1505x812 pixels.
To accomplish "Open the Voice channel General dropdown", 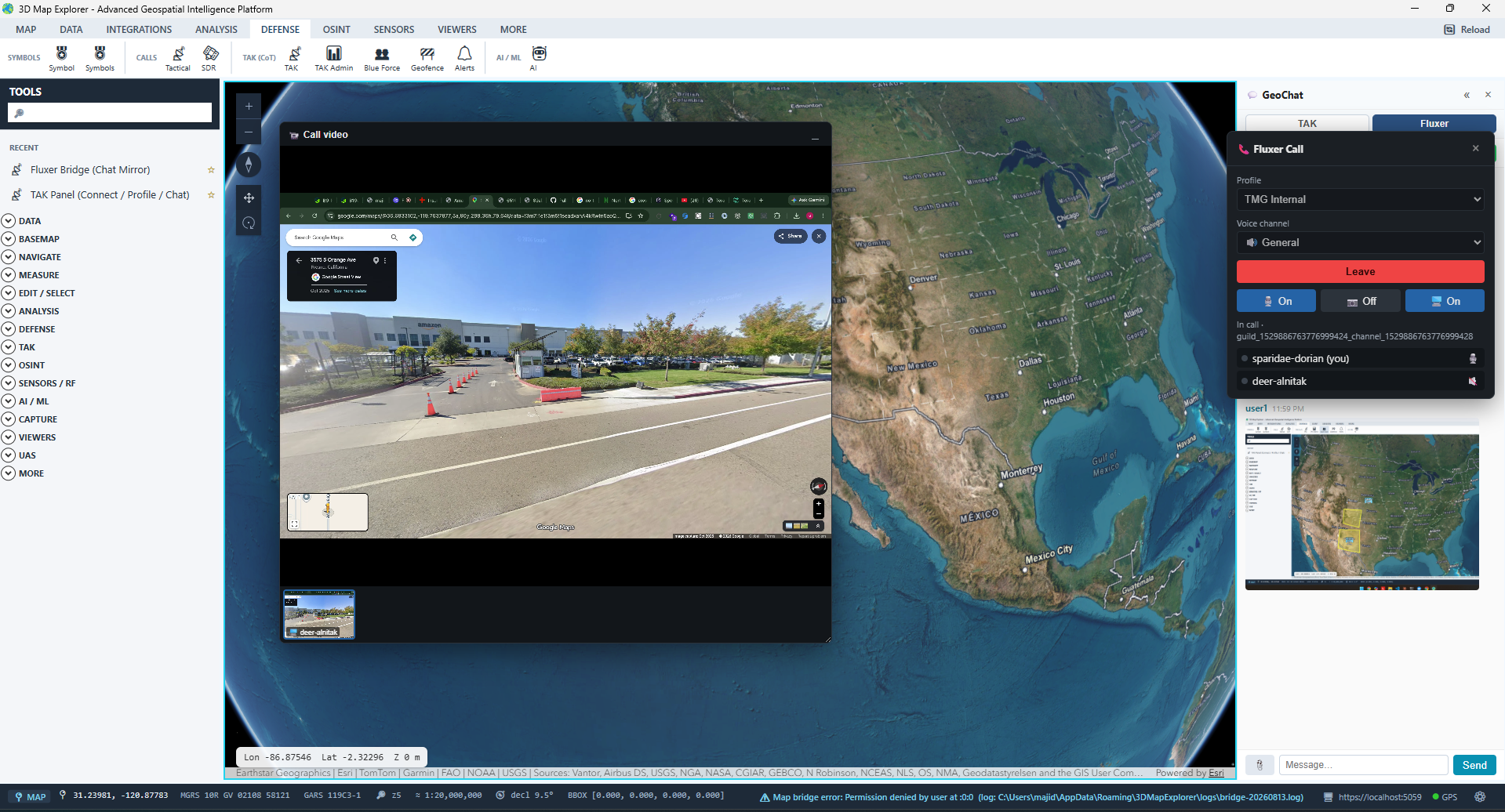I will (1361, 242).
